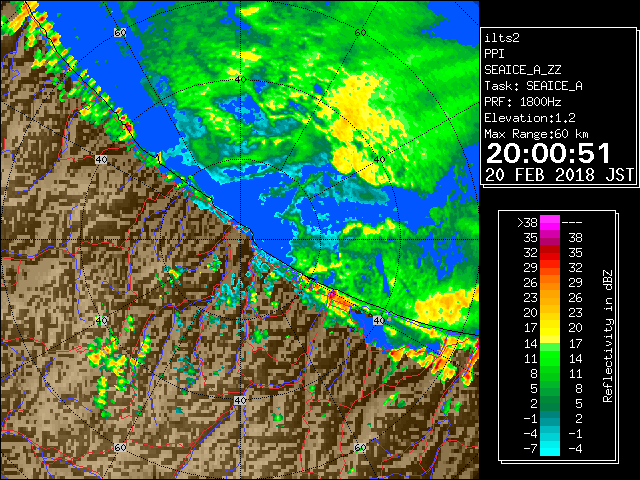Click the '40' ring label near southeast coast

pos(379,320)
